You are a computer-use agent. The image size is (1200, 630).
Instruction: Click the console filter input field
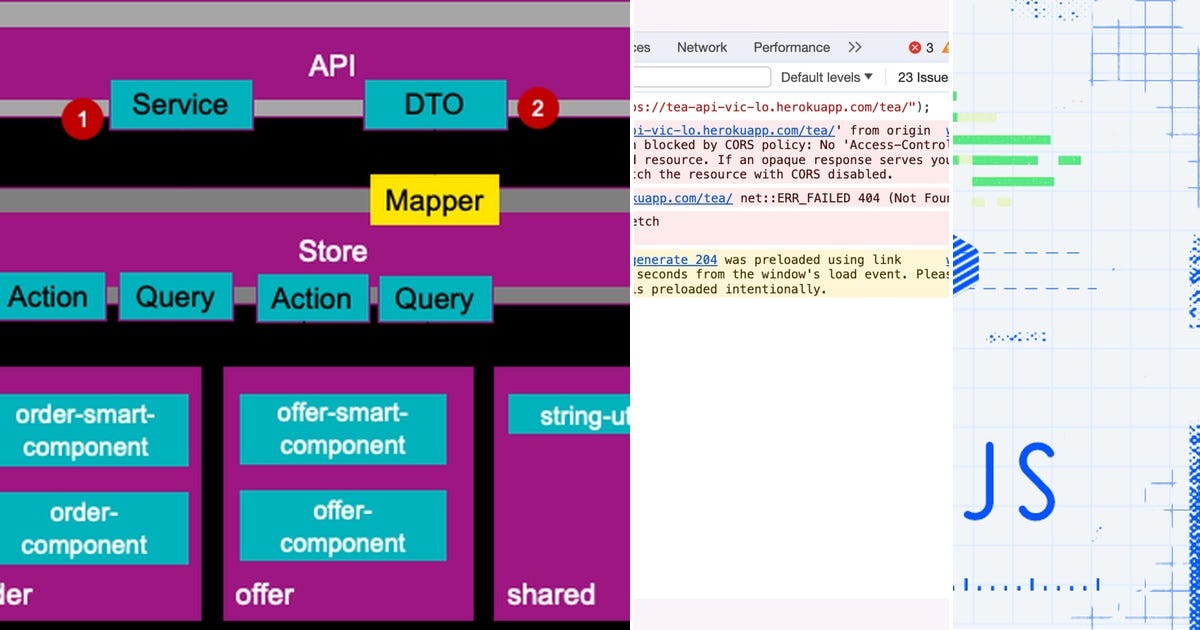point(700,76)
